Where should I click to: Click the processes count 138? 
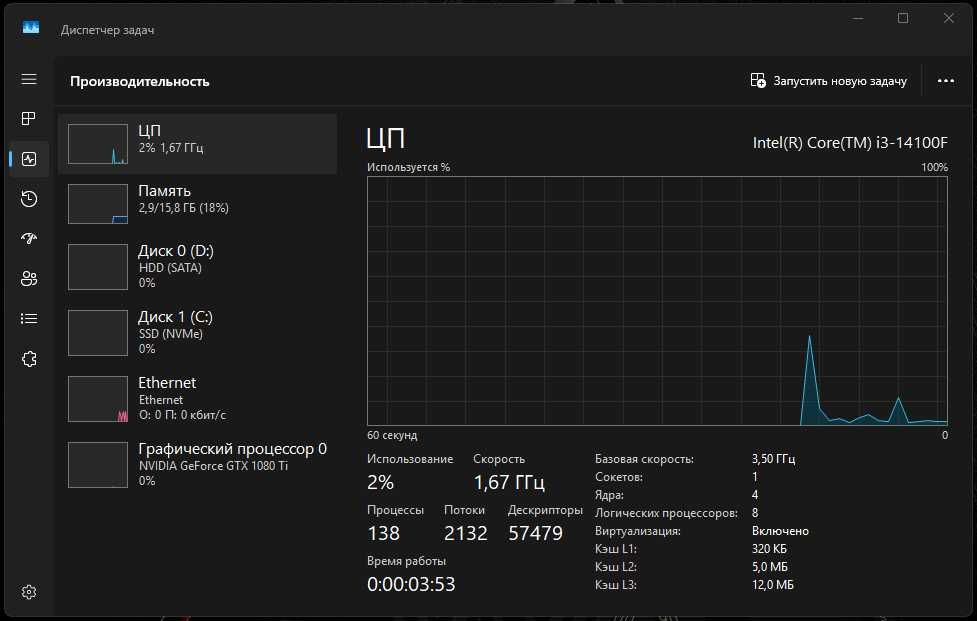(384, 533)
